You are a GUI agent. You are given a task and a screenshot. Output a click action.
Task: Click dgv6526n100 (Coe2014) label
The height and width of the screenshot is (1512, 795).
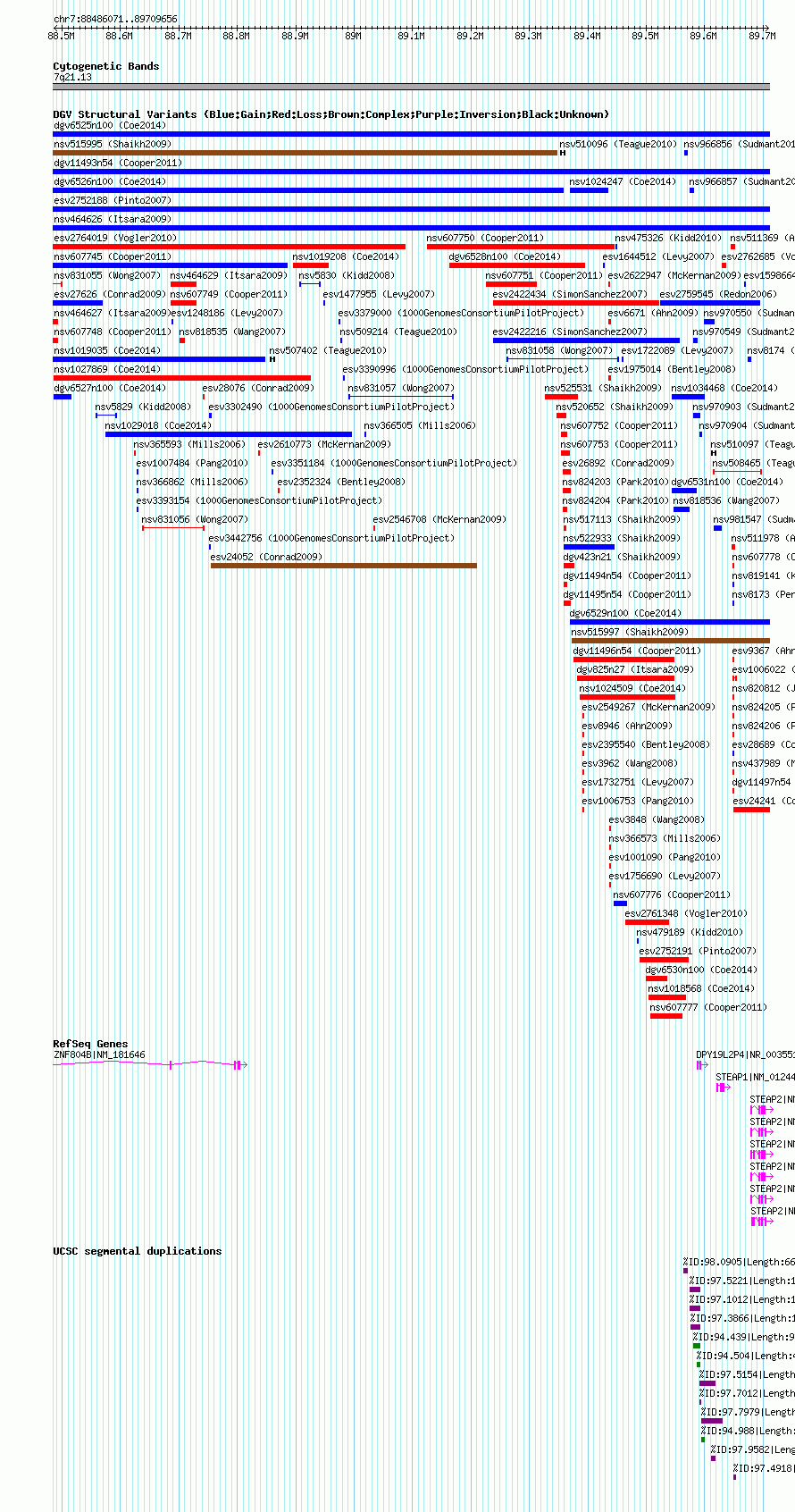coord(109,181)
